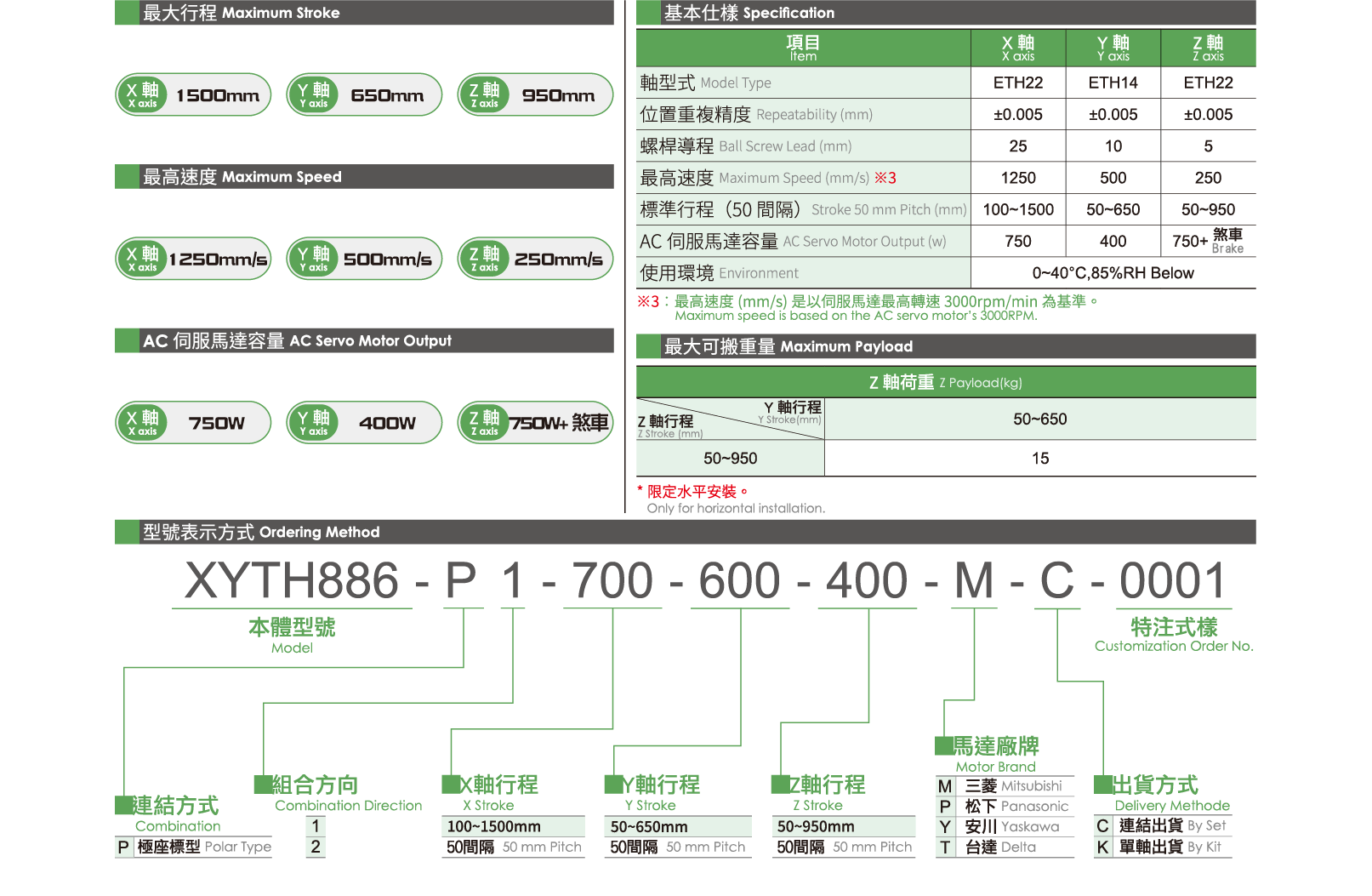The height and width of the screenshot is (896, 1372).
Task: Click the stroke range cell 100~1500
Action: point(1018,209)
